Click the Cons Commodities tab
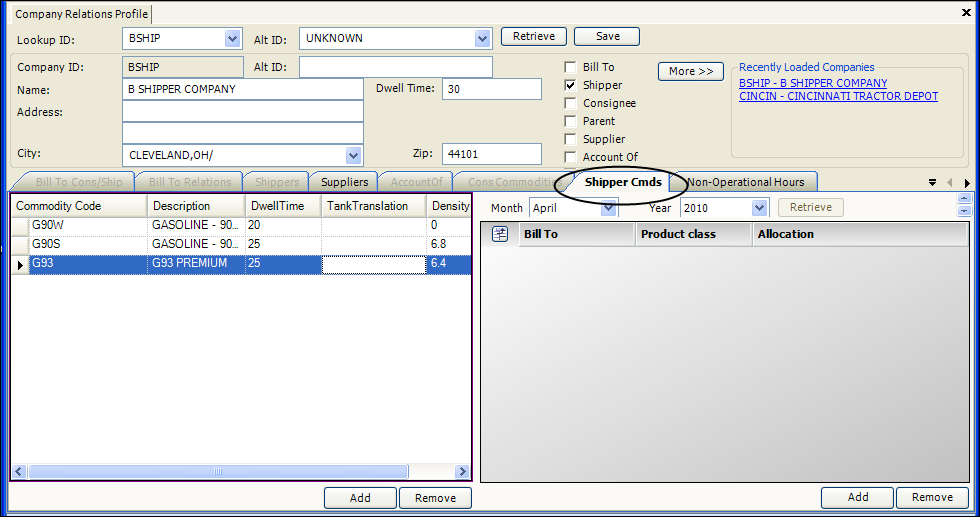980x517 pixels. pos(514,182)
